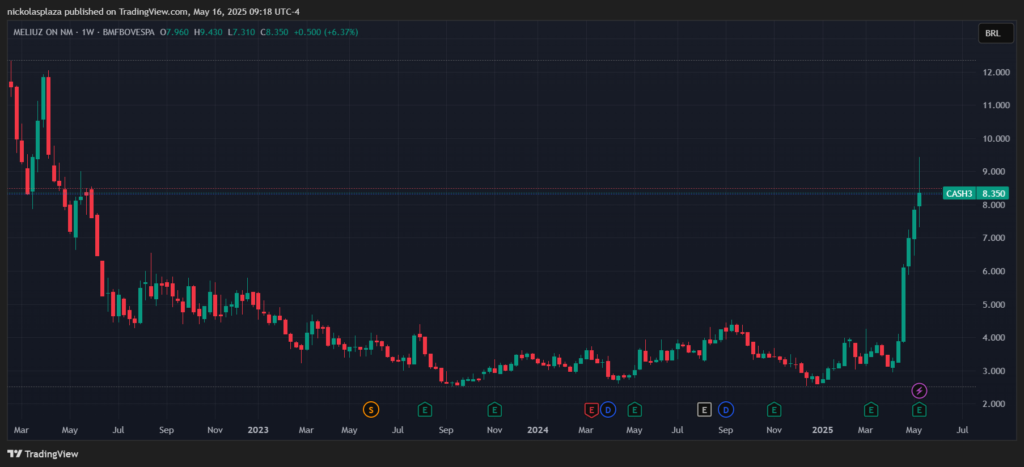The image size is (1024, 467).
Task: Click the green E earnings marker below May 2025
Action: pos(919,409)
